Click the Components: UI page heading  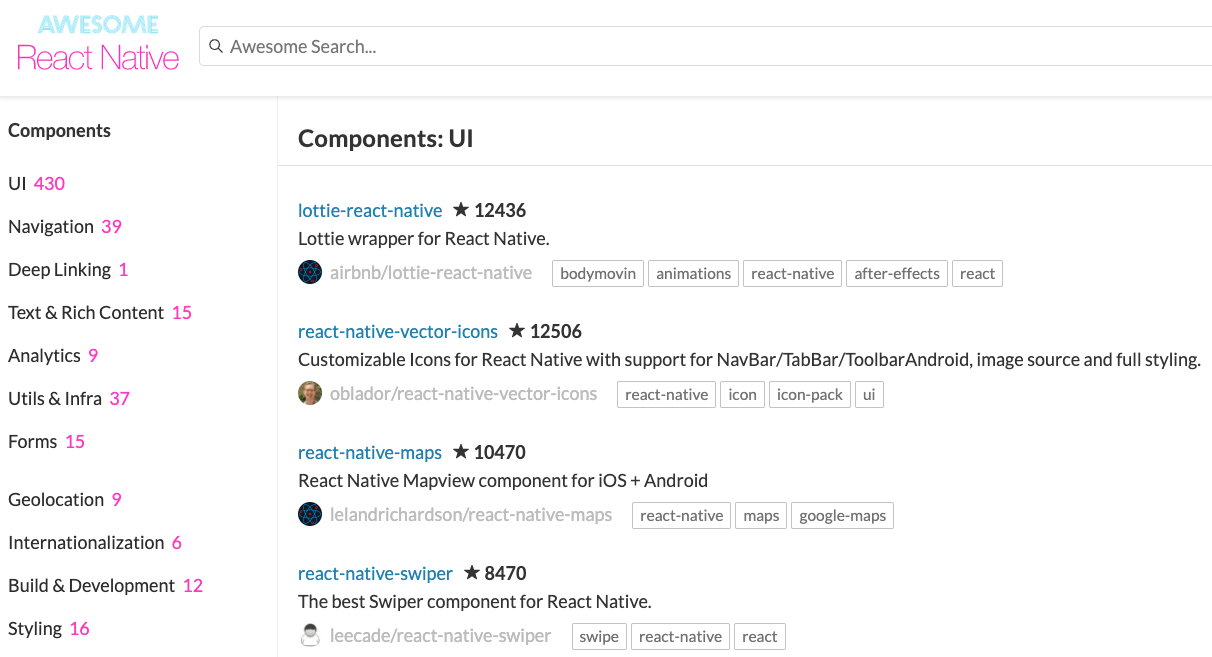click(x=386, y=139)
